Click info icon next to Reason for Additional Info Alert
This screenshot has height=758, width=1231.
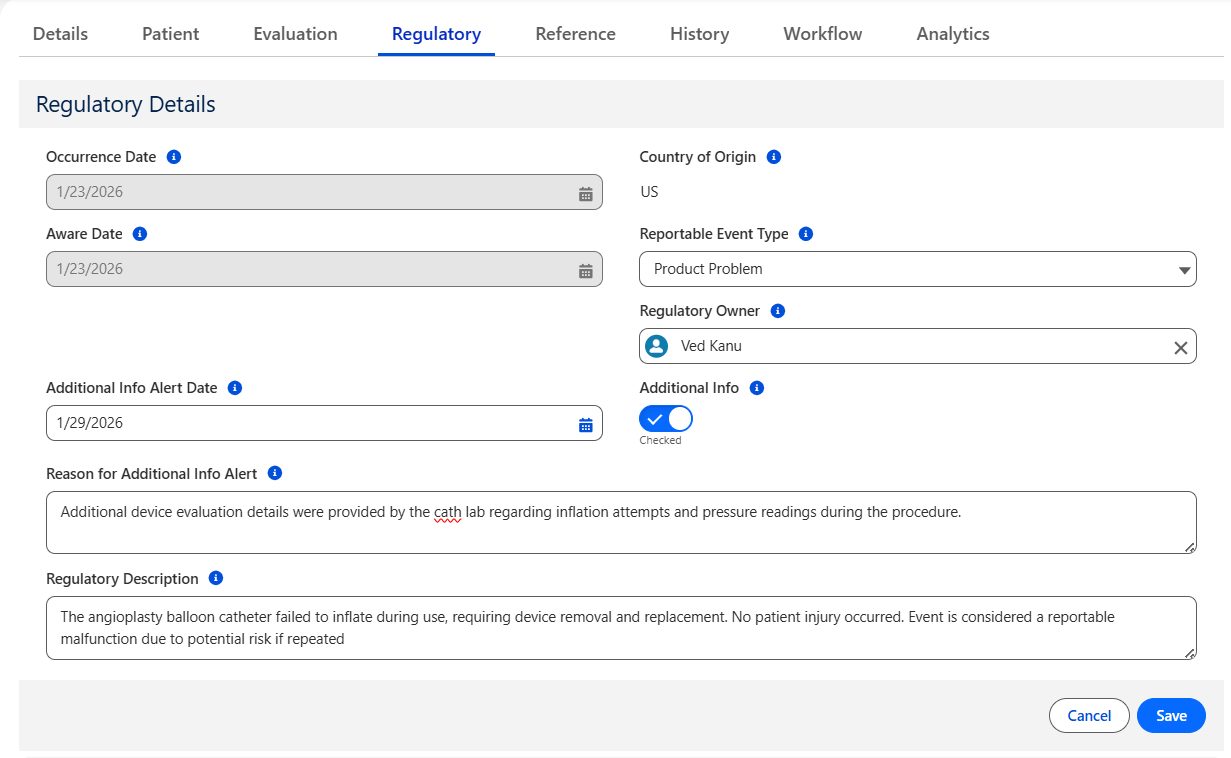coord(275,474)
